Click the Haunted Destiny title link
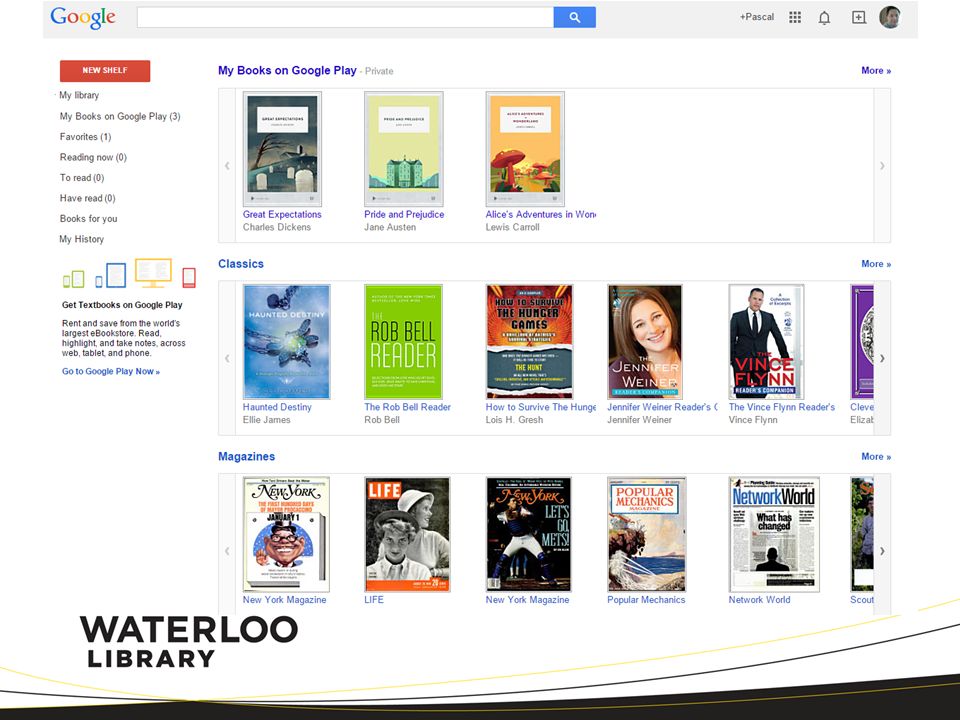 pyautogui.click(x=277, y=407)
